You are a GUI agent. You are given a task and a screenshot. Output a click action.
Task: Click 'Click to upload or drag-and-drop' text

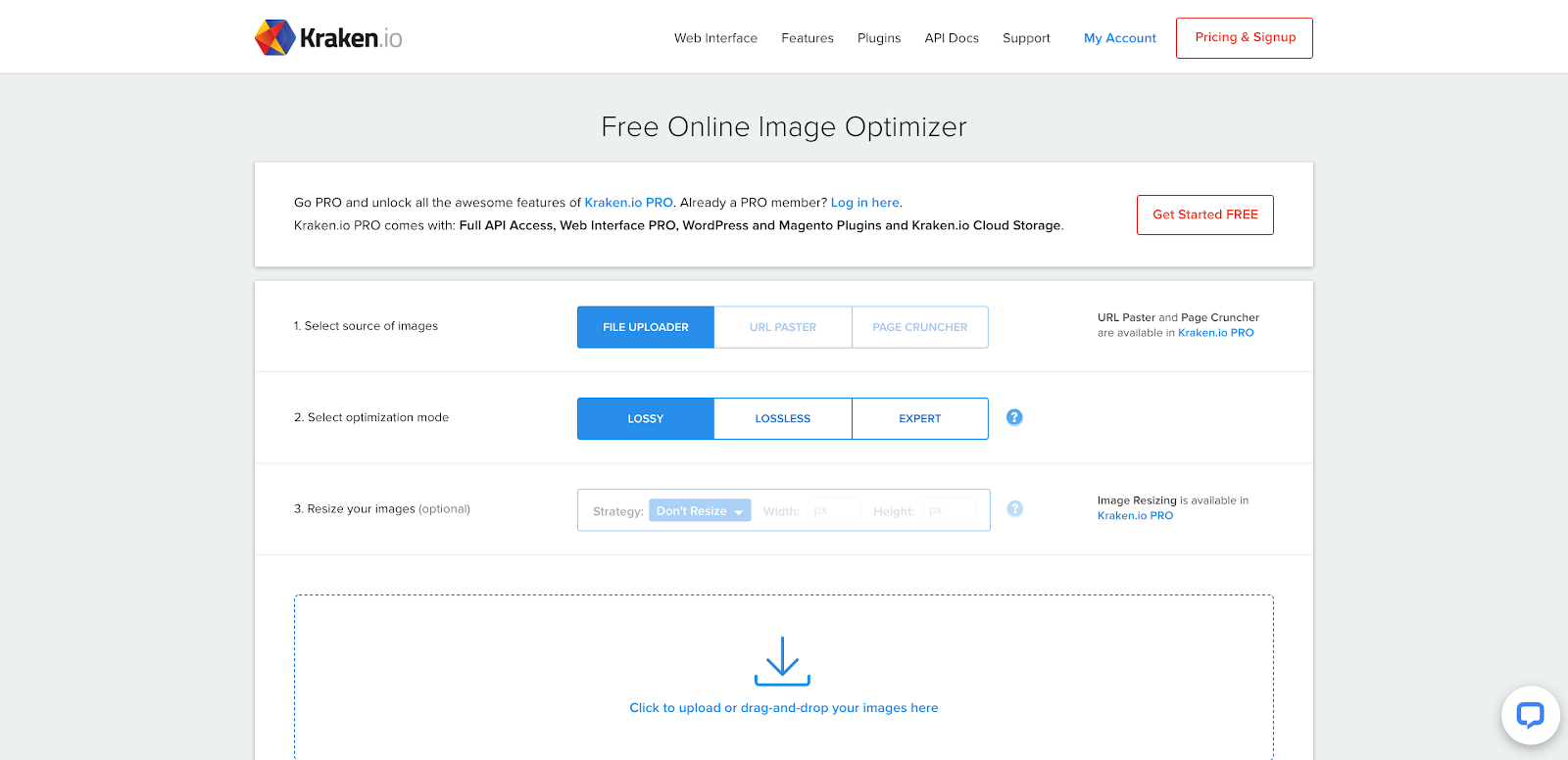(x=784, y=708)
